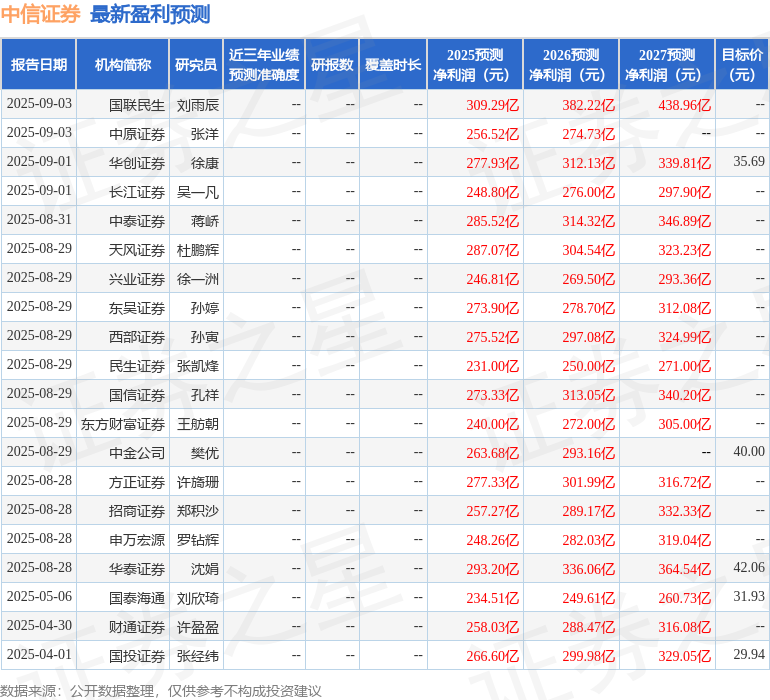Click the 274.73亿 value
770x700 pixels.
pyautogui.click(x=588, y=134)
